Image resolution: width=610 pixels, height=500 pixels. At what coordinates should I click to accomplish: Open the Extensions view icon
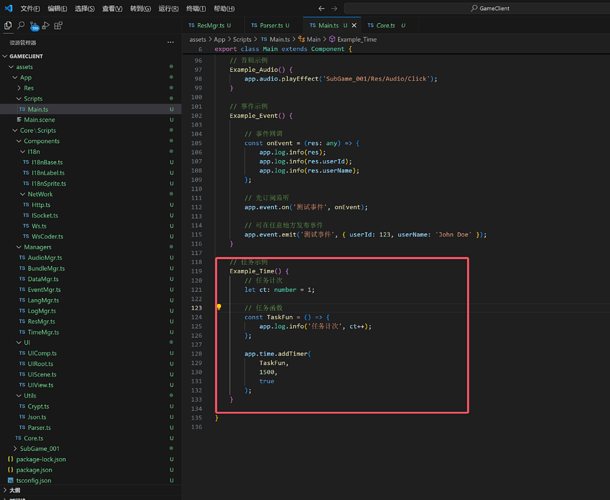58,26
